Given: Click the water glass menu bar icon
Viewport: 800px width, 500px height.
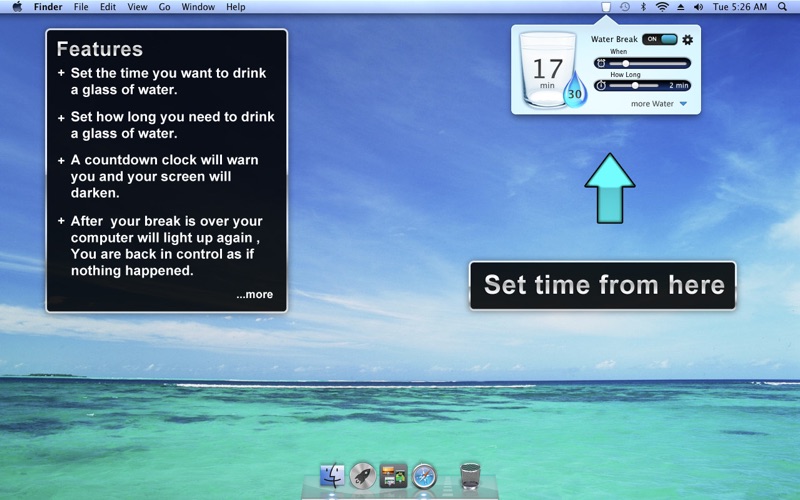Looking at the screenshot, I should click(606, 7).
